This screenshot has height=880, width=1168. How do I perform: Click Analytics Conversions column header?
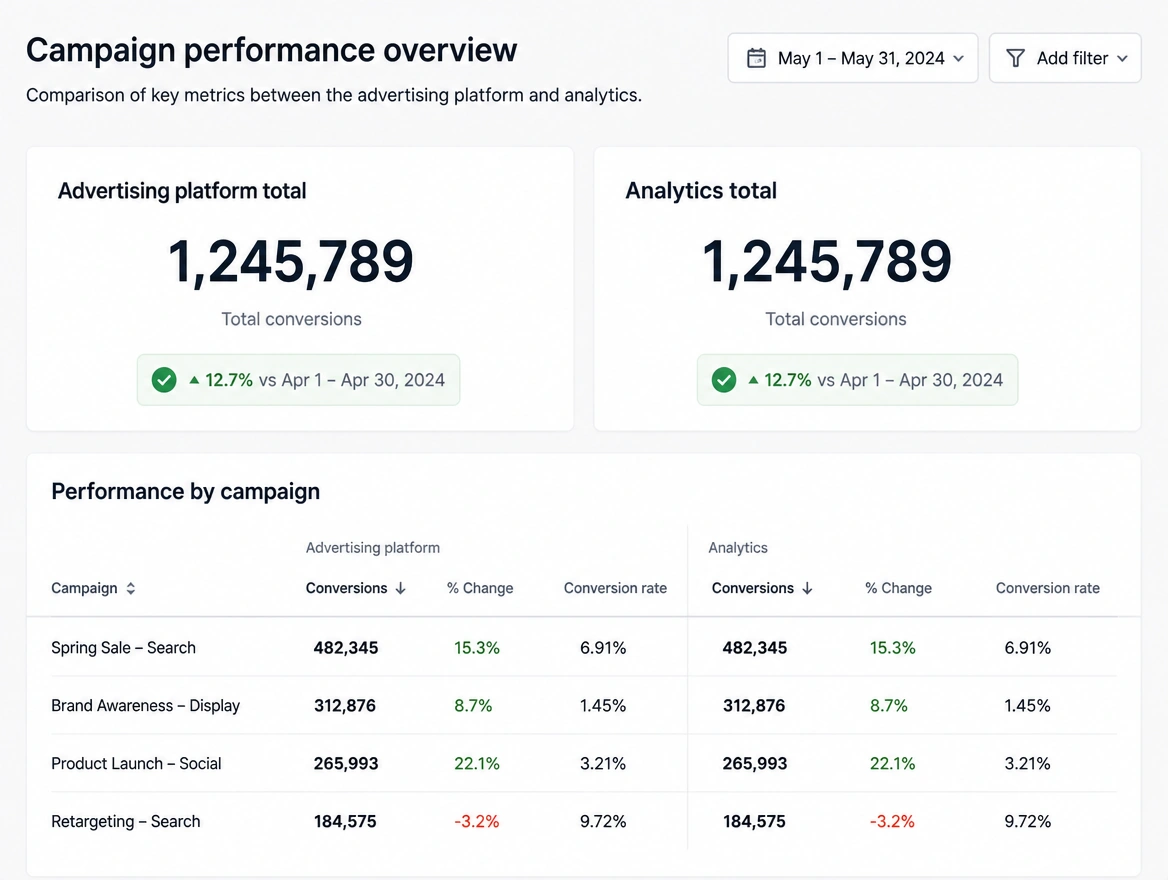(752, 589)
